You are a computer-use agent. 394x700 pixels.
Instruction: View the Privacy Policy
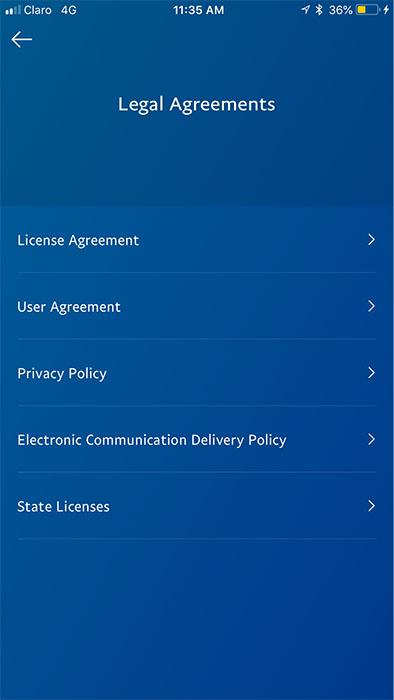197,373
